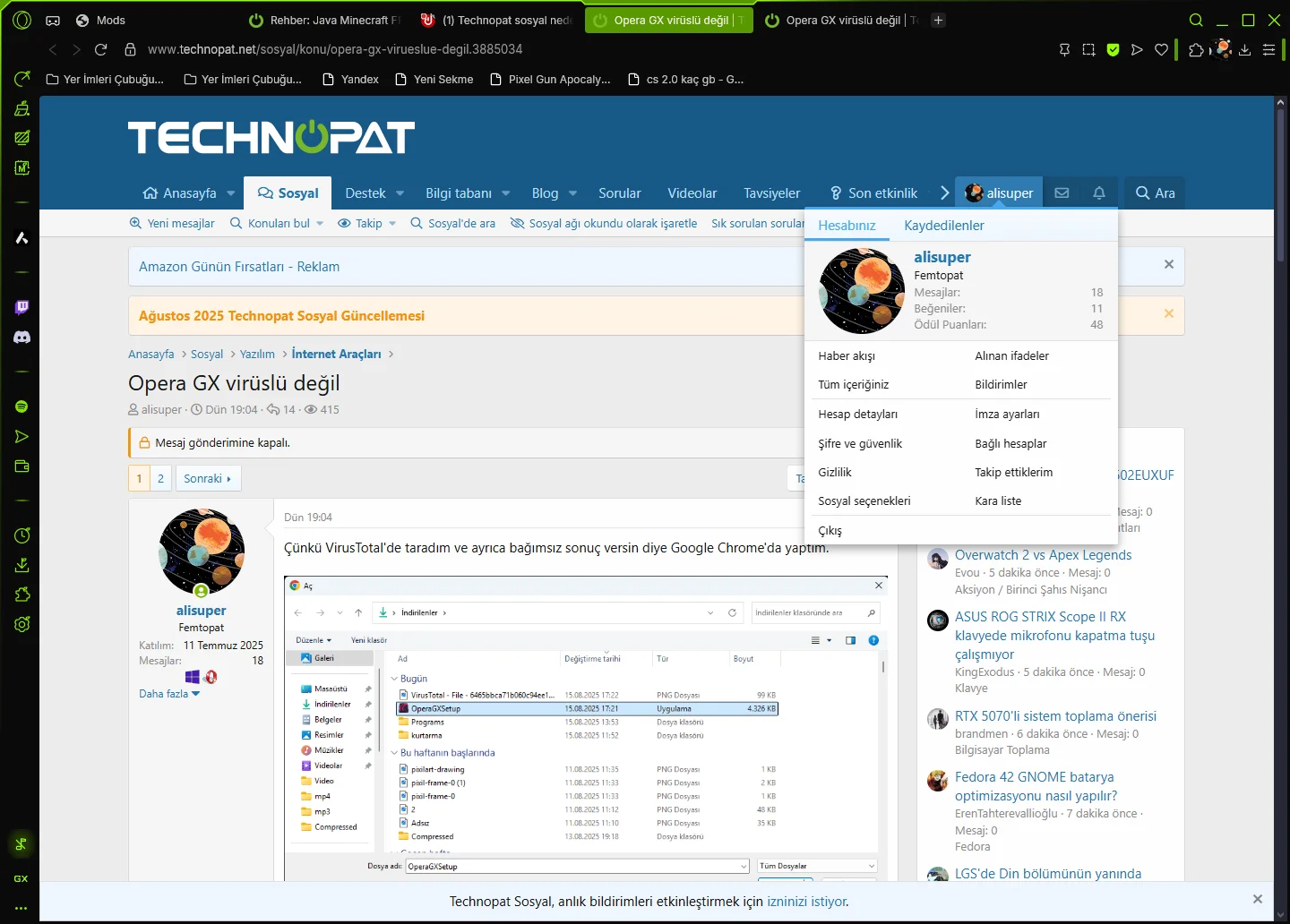Expand Daha fazla under alisuper profile
Image resolution: width=1290 pixels, height=924 pixels.
point(169,694)
